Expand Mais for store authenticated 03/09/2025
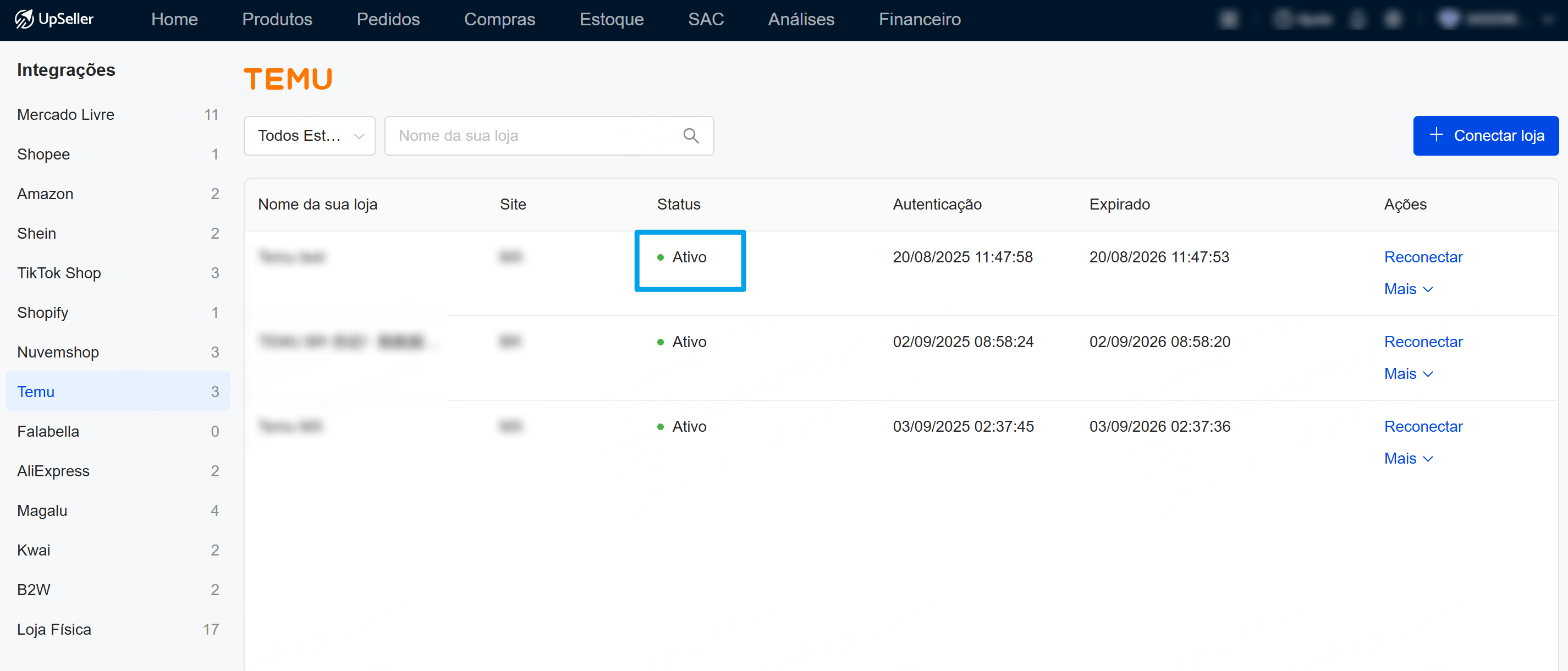 (1409, 459)
